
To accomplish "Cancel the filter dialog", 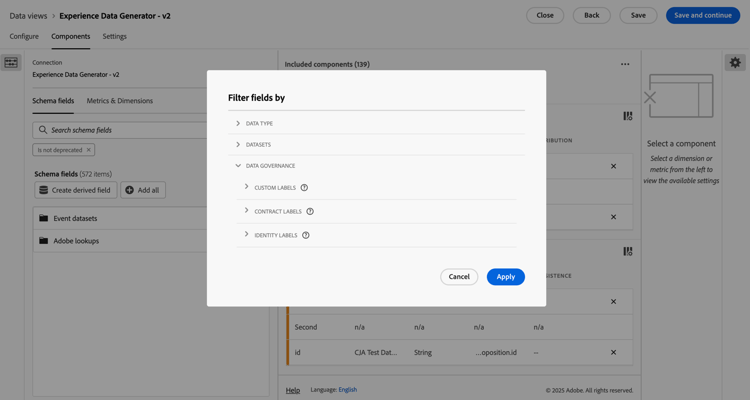I will 459,277.
